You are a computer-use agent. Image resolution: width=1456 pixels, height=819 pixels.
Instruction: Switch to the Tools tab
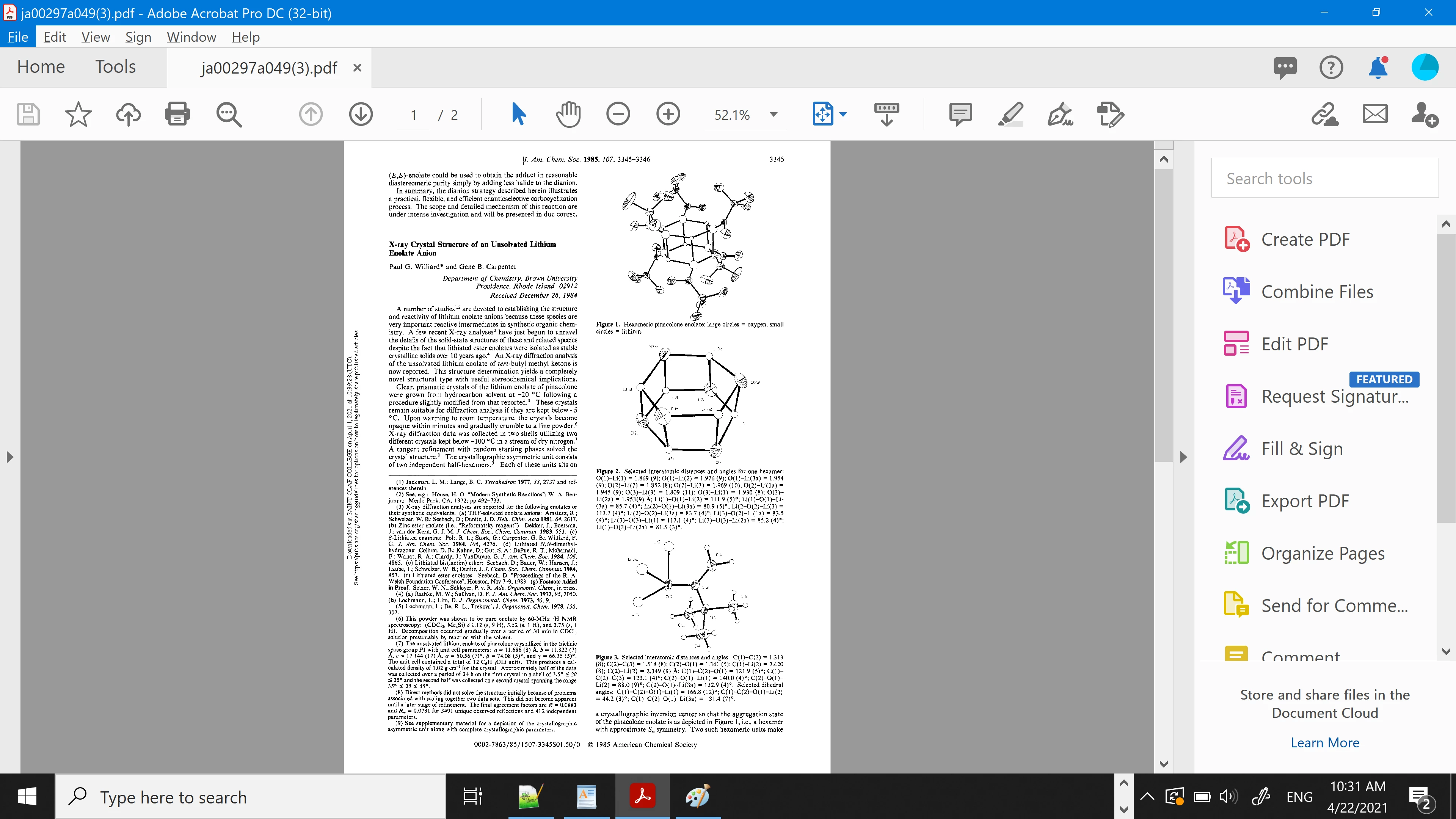115,67
